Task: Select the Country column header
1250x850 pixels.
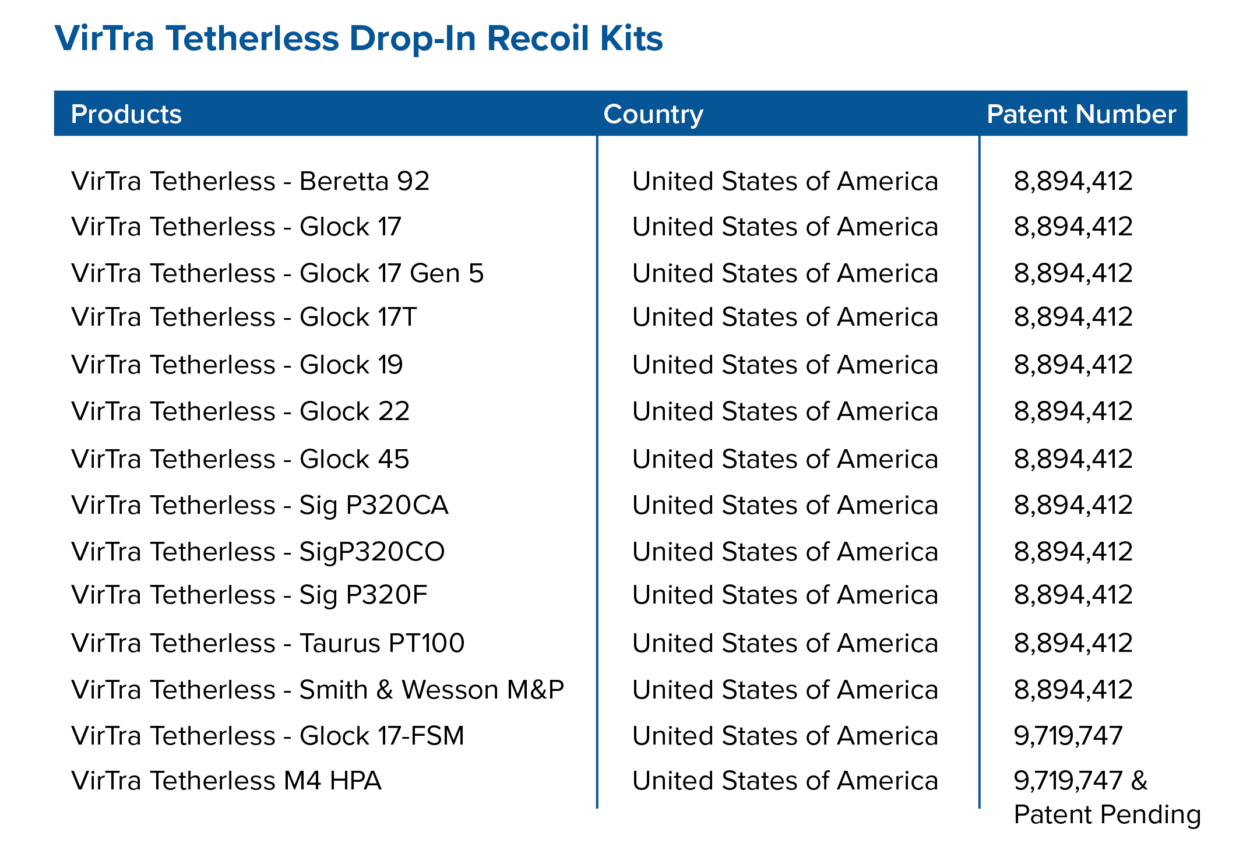Action: (x=653, y=114)
